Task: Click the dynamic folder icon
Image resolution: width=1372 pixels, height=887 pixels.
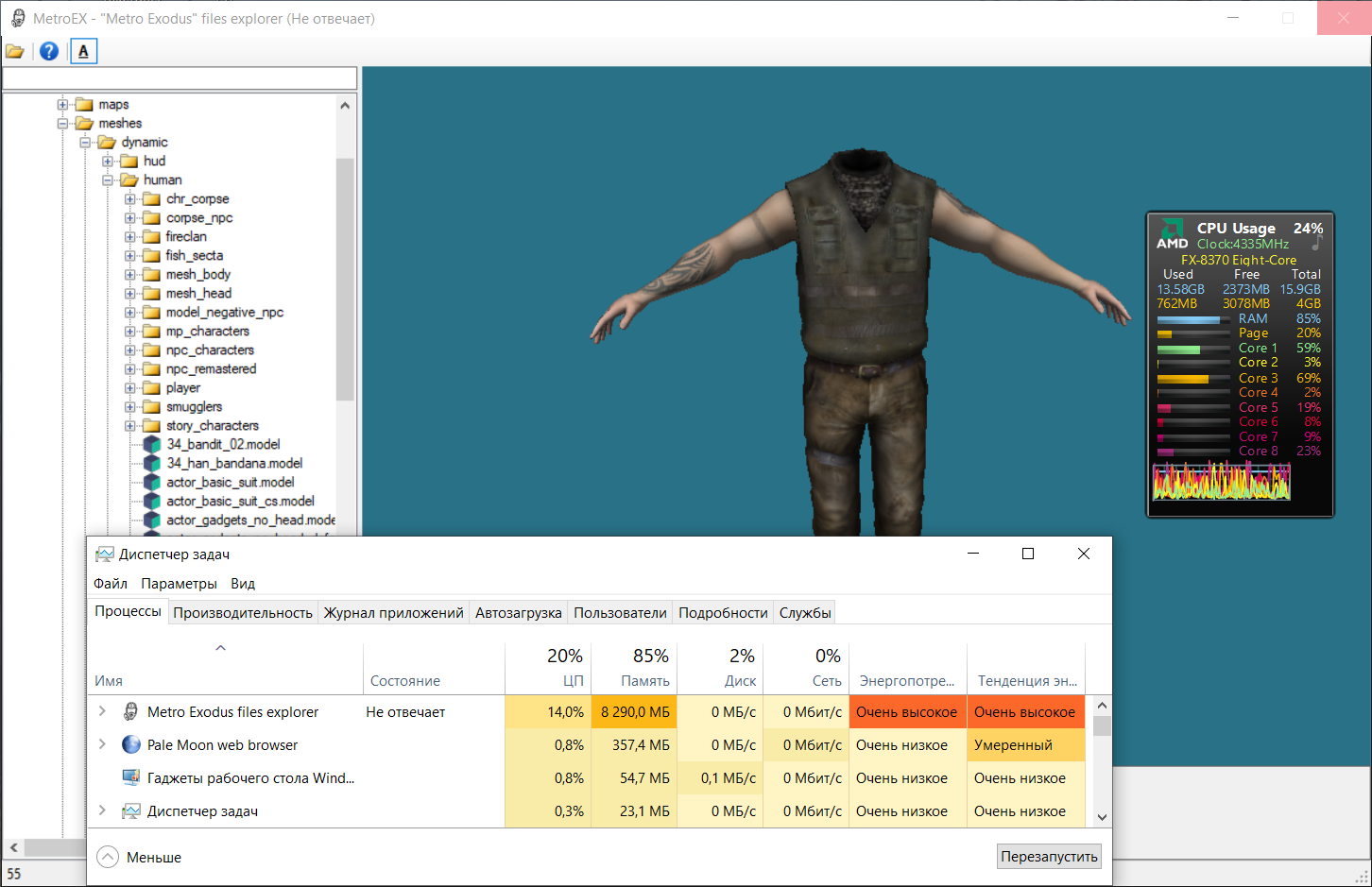Action: (107, 142)
